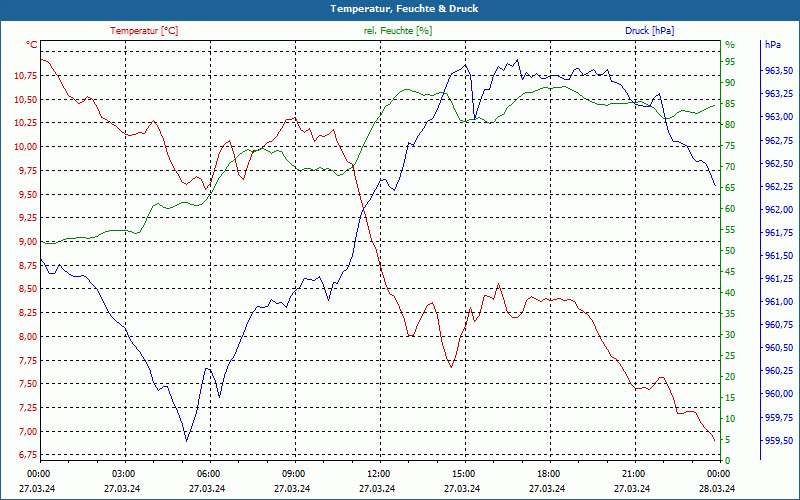Click '961,50' on the pressure axis
Screen dimensions: 800x500
(780, 256)
